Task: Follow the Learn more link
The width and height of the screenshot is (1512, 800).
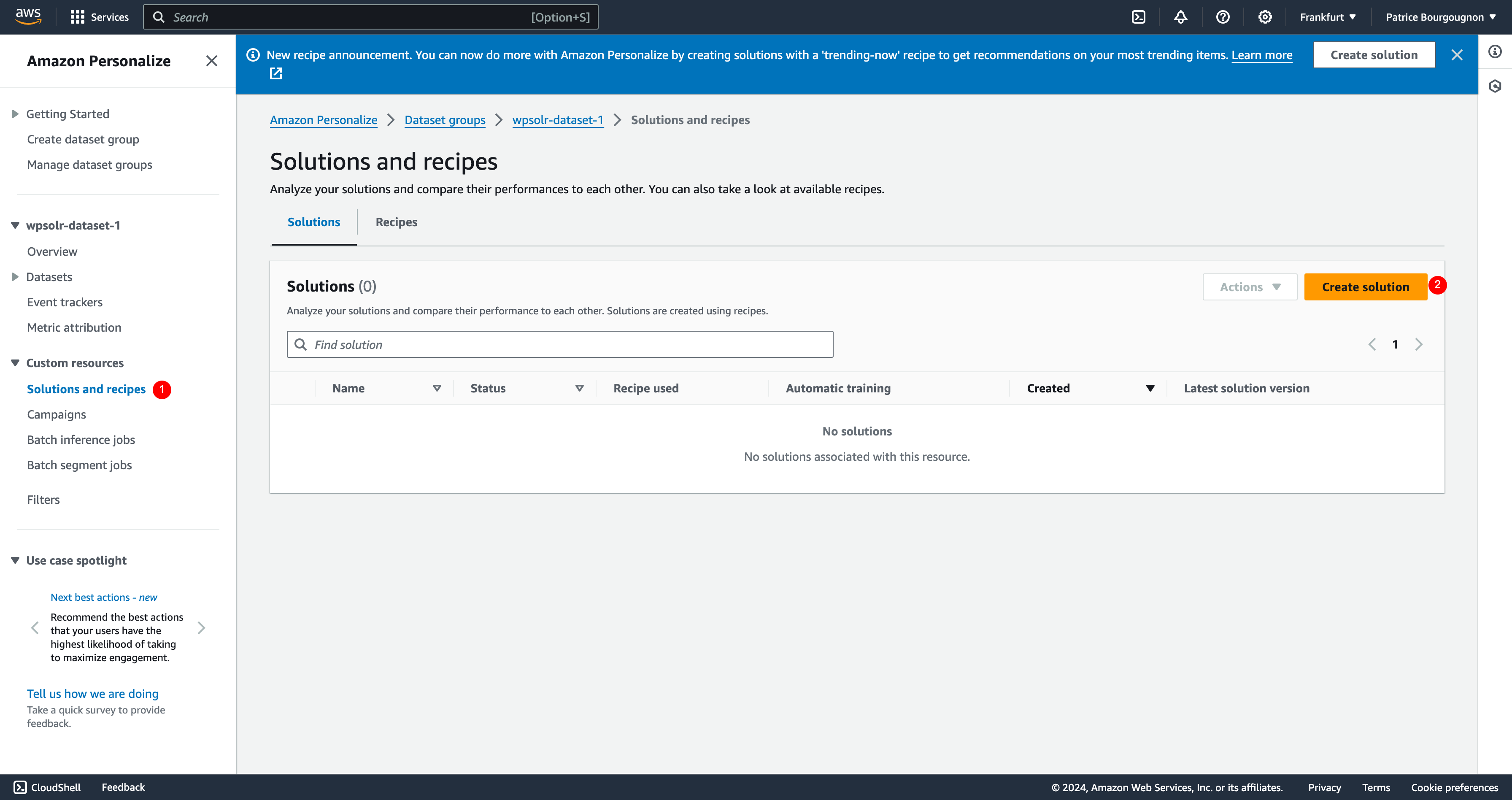Action: tap(1261, 55)
